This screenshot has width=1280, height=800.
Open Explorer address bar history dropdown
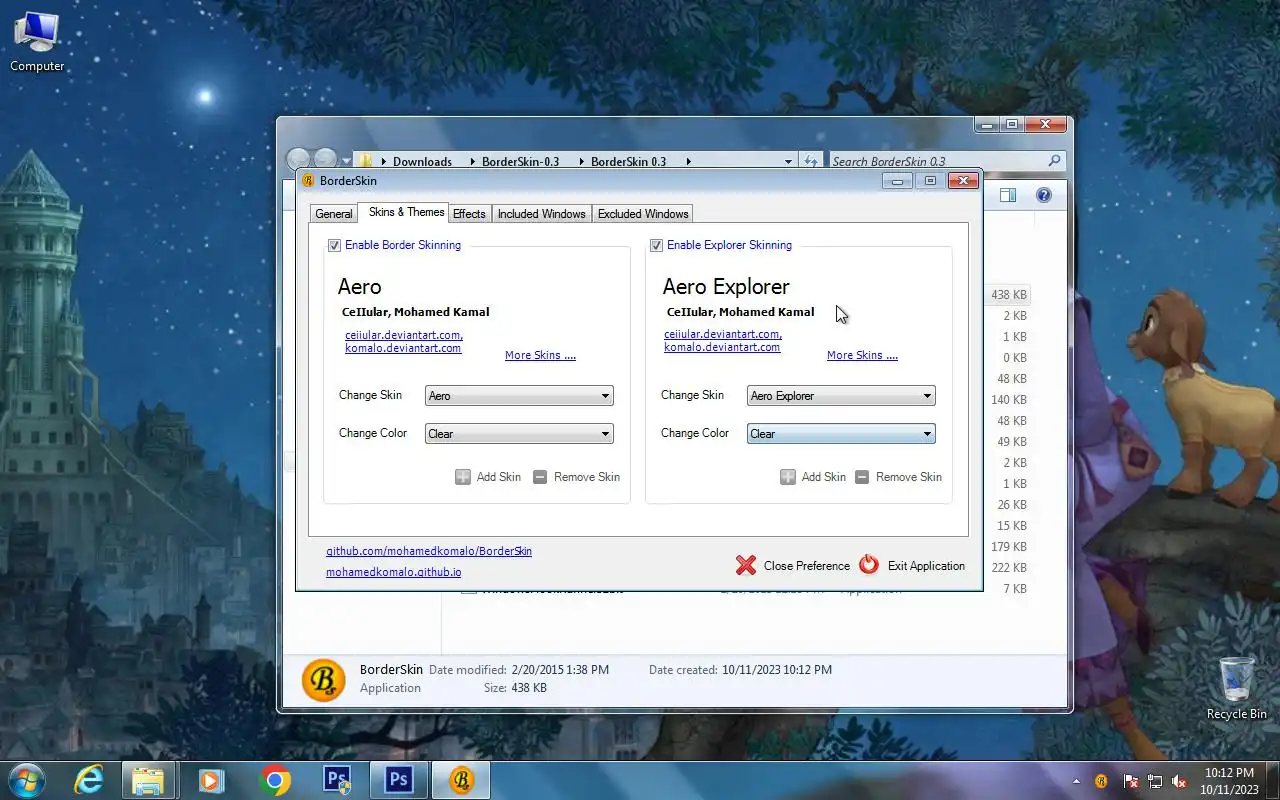(789, 161)
